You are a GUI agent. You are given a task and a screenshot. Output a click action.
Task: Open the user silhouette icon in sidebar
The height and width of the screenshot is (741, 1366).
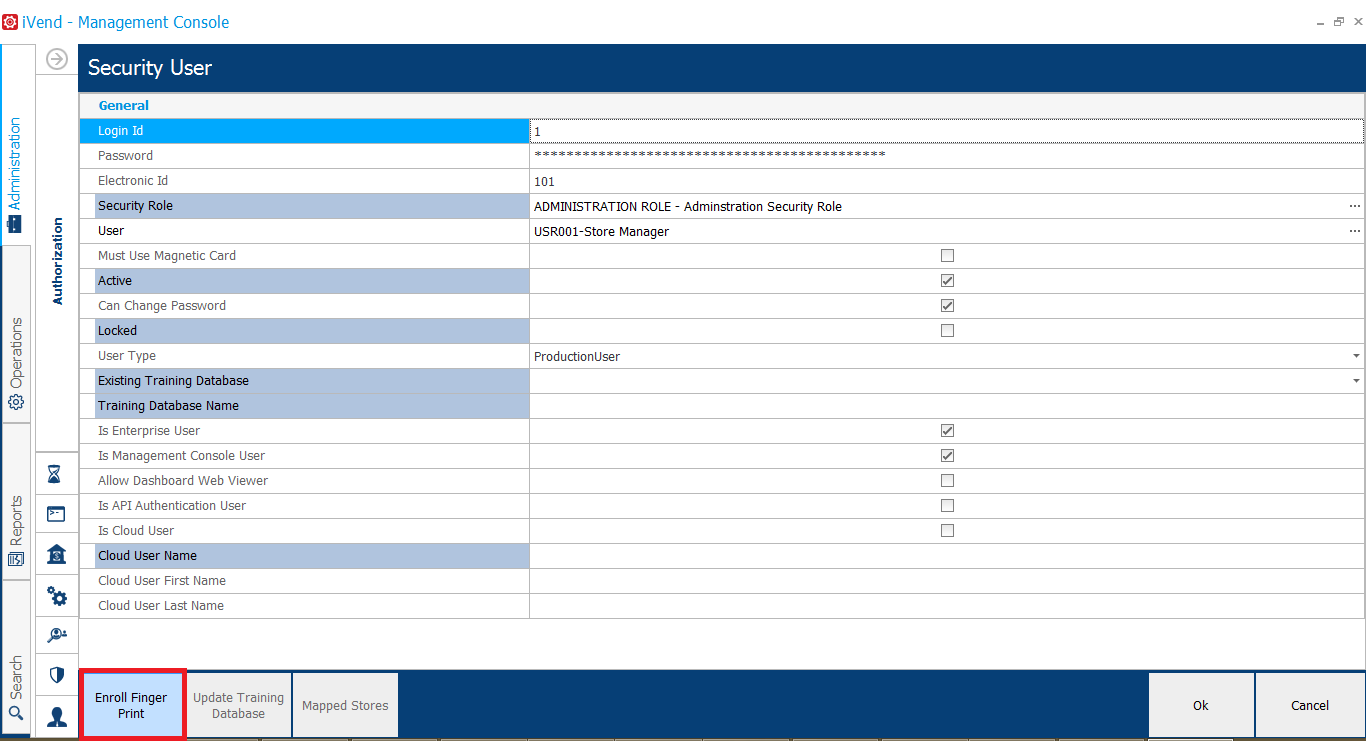(x=57, y=716)
